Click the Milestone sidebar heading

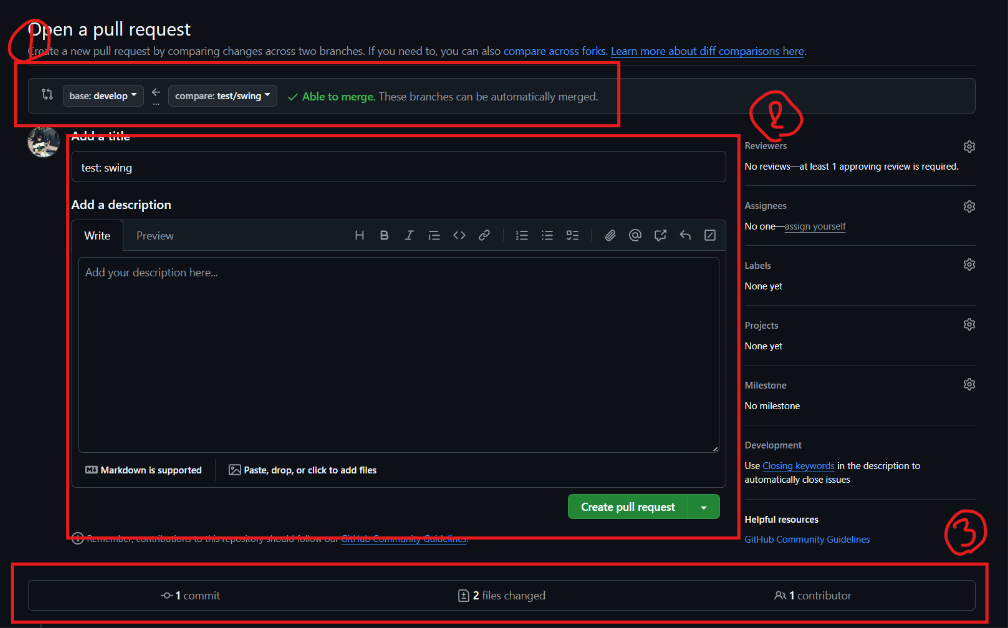[x=766, y=385]
